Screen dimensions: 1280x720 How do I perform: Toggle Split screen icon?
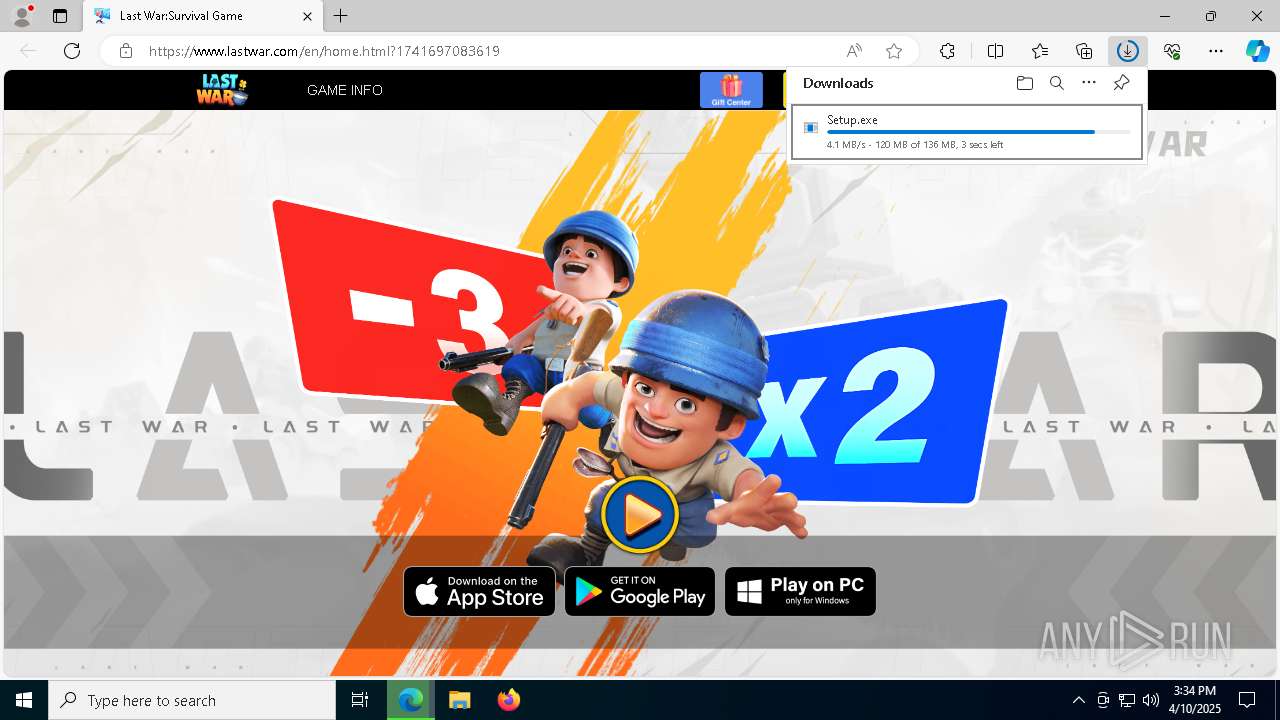[995, 51]
